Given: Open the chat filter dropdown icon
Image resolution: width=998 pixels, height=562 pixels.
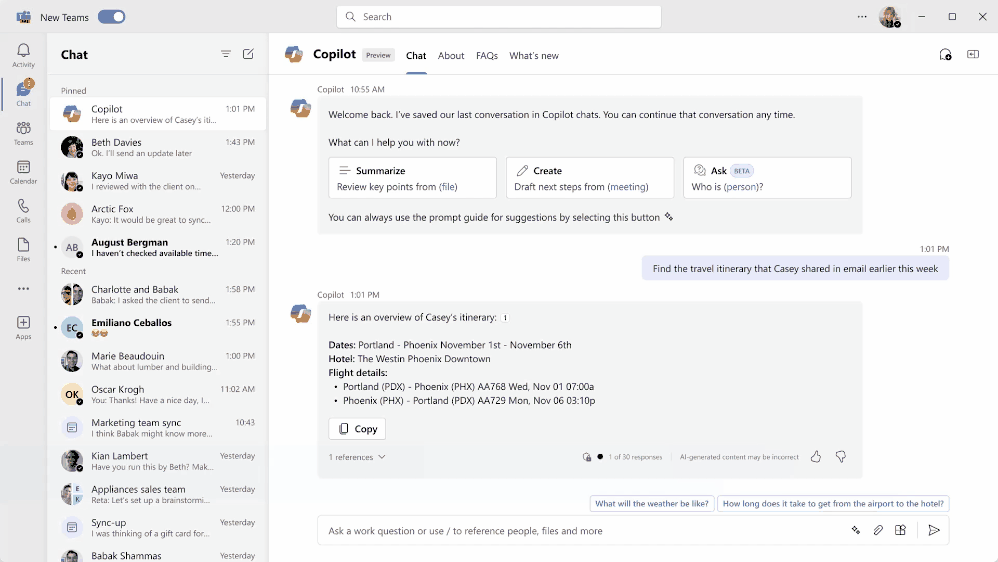Looking at the screenshot, I should tap(226, 54).
